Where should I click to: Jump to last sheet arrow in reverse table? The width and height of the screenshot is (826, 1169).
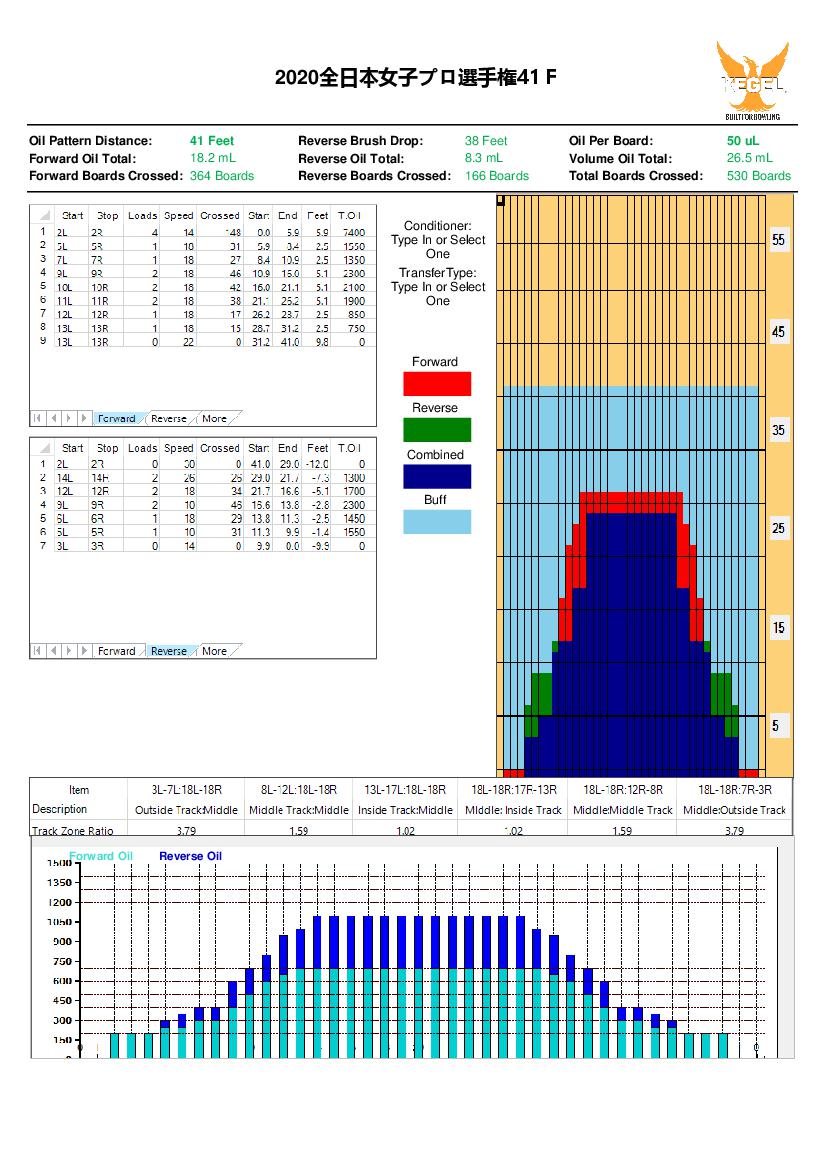(x=84, y=651)
